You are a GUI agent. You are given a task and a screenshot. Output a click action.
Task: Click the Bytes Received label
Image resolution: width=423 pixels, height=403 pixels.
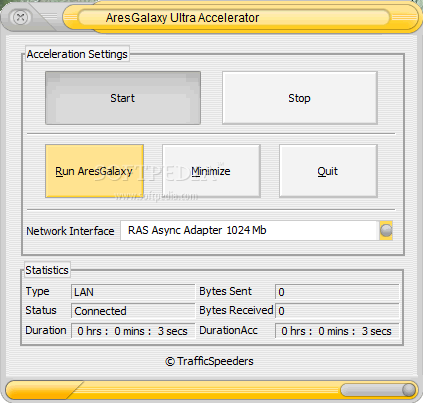pos(236,310)
